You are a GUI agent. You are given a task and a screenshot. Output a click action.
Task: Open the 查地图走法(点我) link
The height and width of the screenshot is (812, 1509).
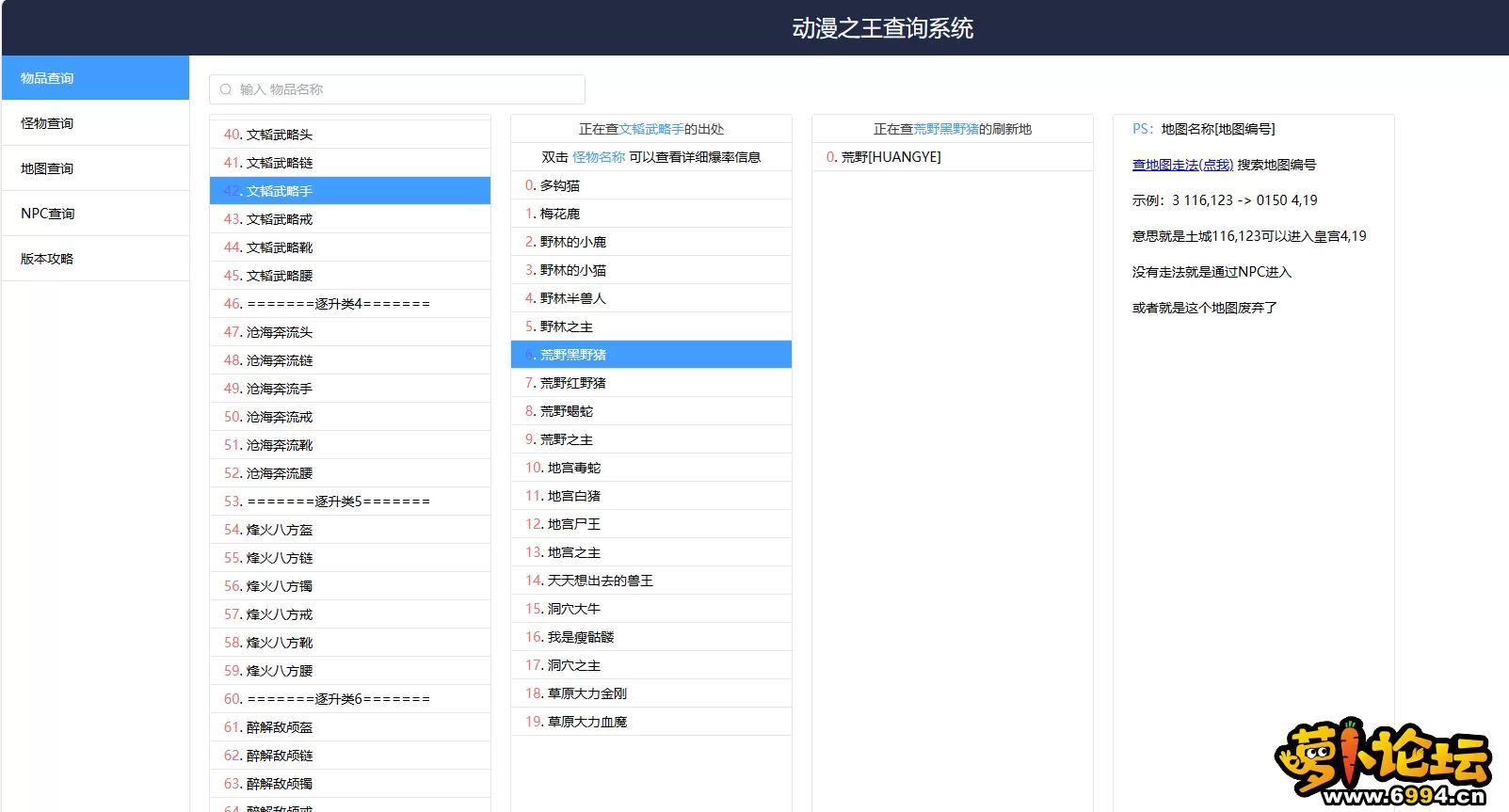[x=1182, y=165]
